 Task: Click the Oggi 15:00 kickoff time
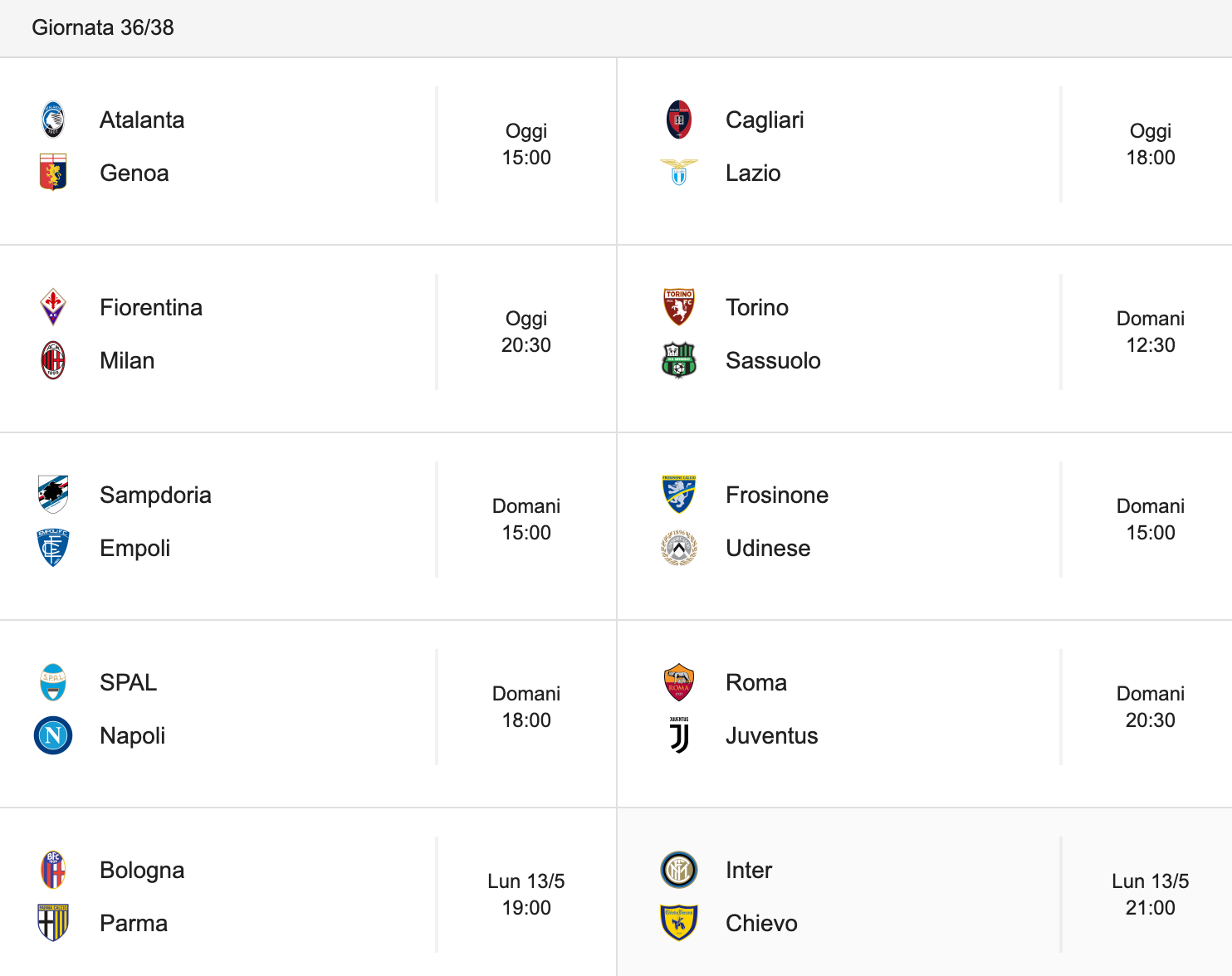[x=526, y=144]
